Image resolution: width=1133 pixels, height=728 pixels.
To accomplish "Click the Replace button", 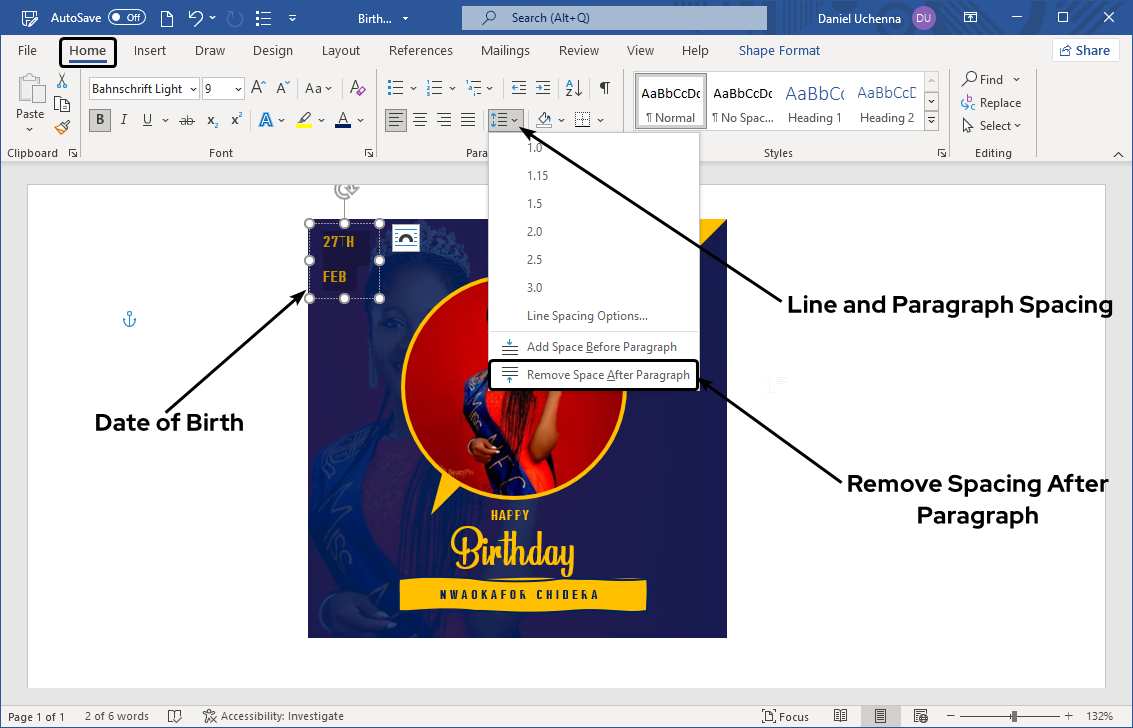I will click(991, 103).
